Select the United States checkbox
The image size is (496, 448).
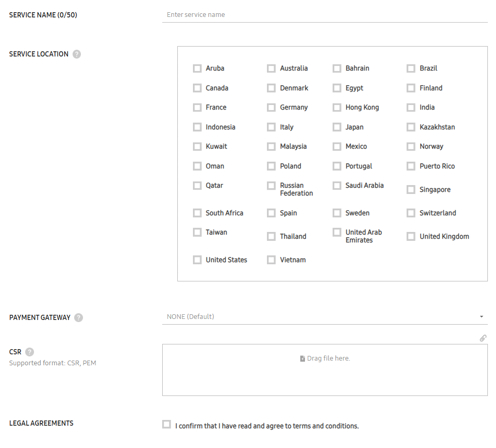click(x=197, y=260)
